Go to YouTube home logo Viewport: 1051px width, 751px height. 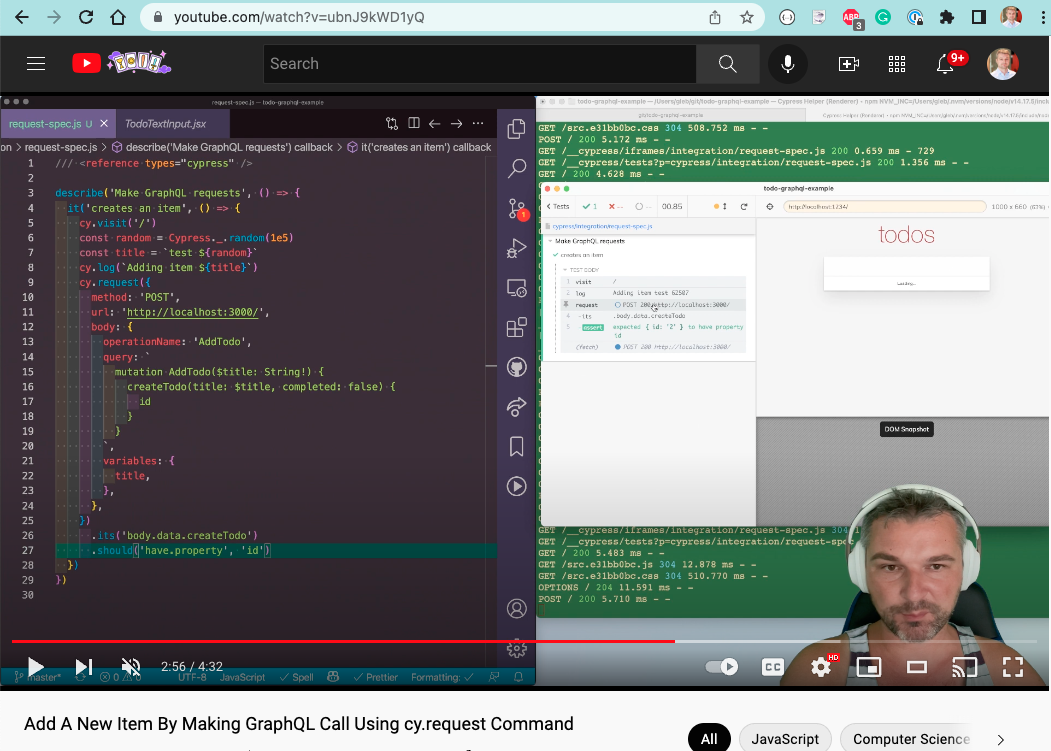(x=121, y=63)
